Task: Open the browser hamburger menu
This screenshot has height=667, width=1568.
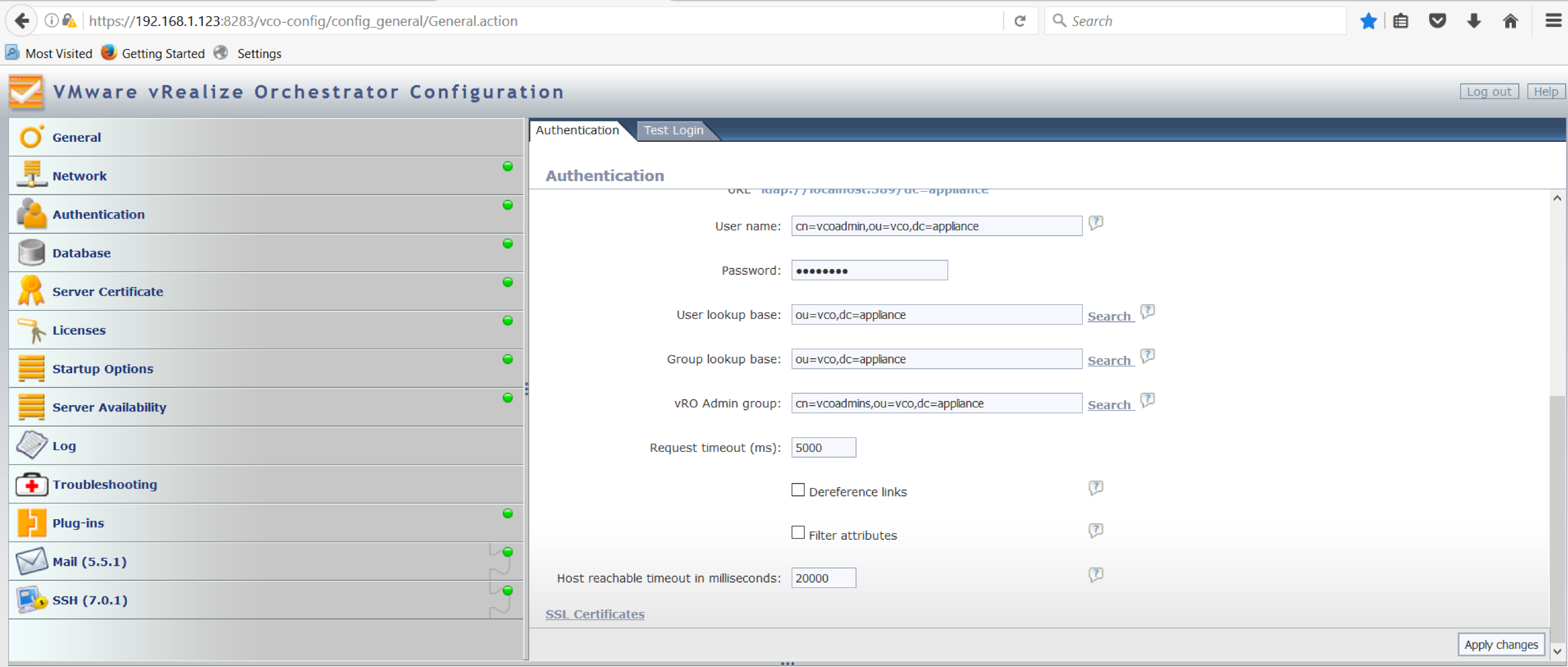Action: coord(1553,21)
